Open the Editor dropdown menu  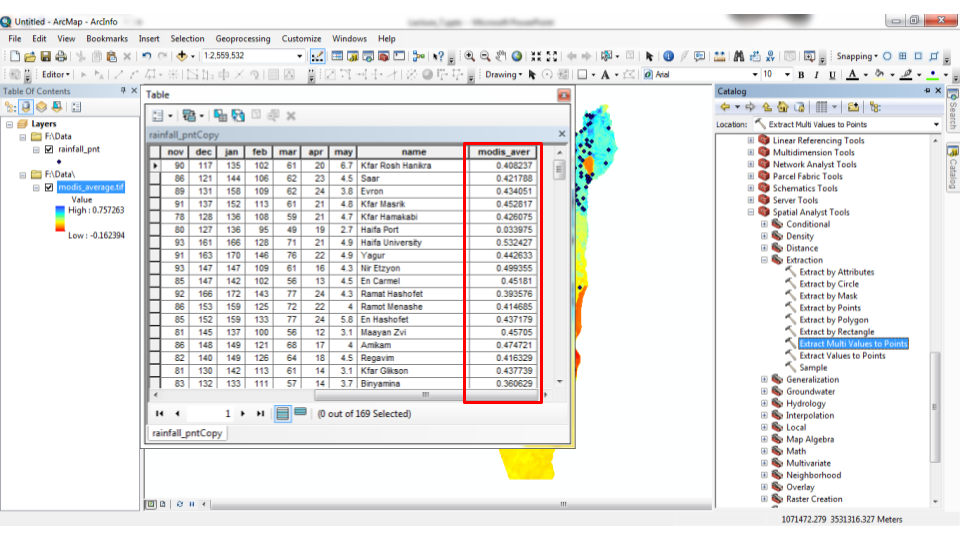click(56, 75)
